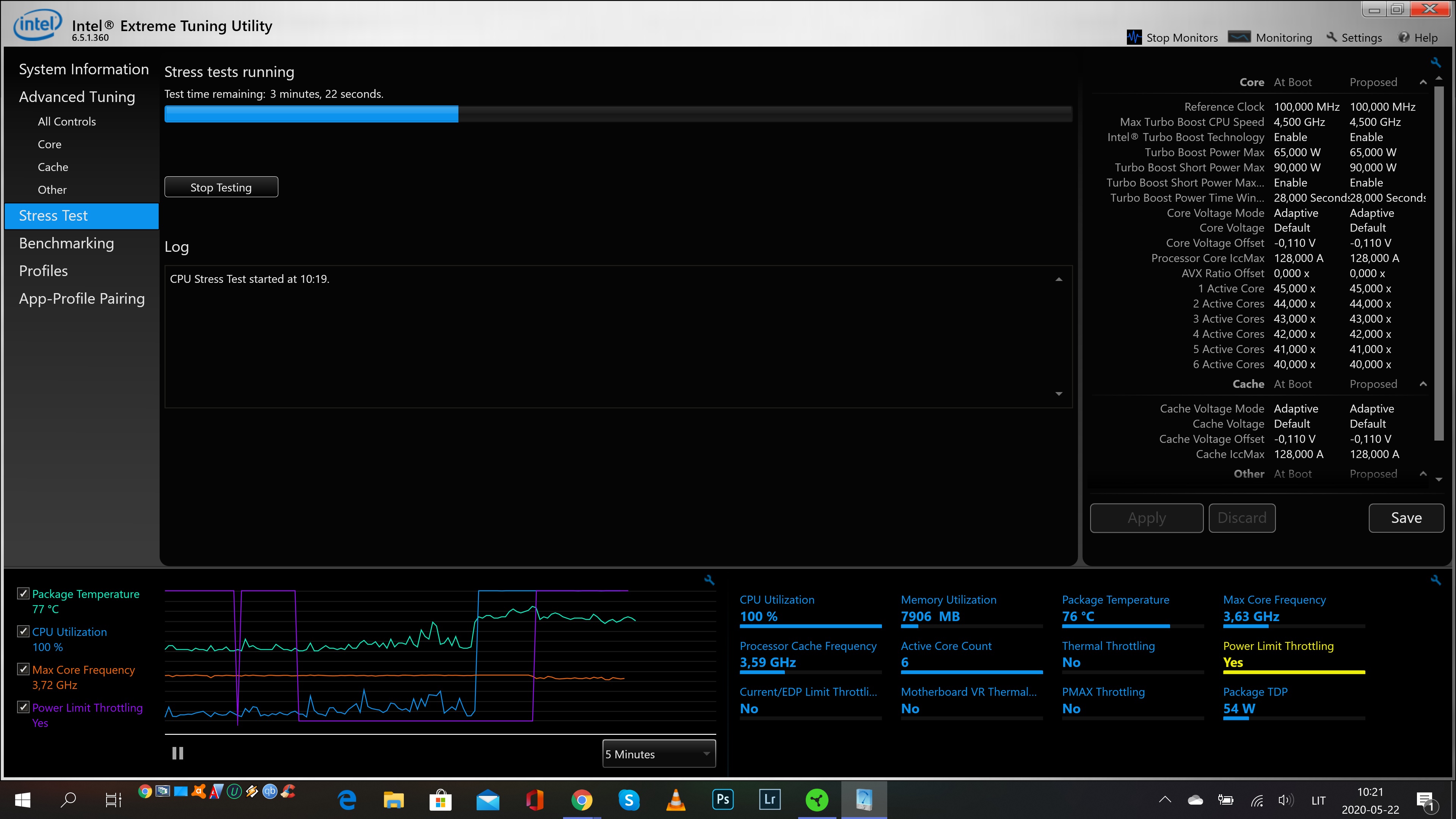Open Help via the question mark icon

(x=1404, y=37)
